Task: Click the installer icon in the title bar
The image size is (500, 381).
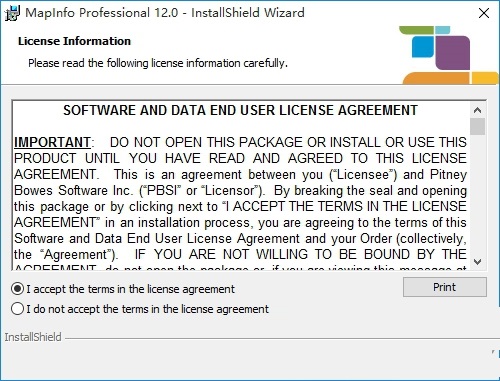Action: tap(12, 13)
